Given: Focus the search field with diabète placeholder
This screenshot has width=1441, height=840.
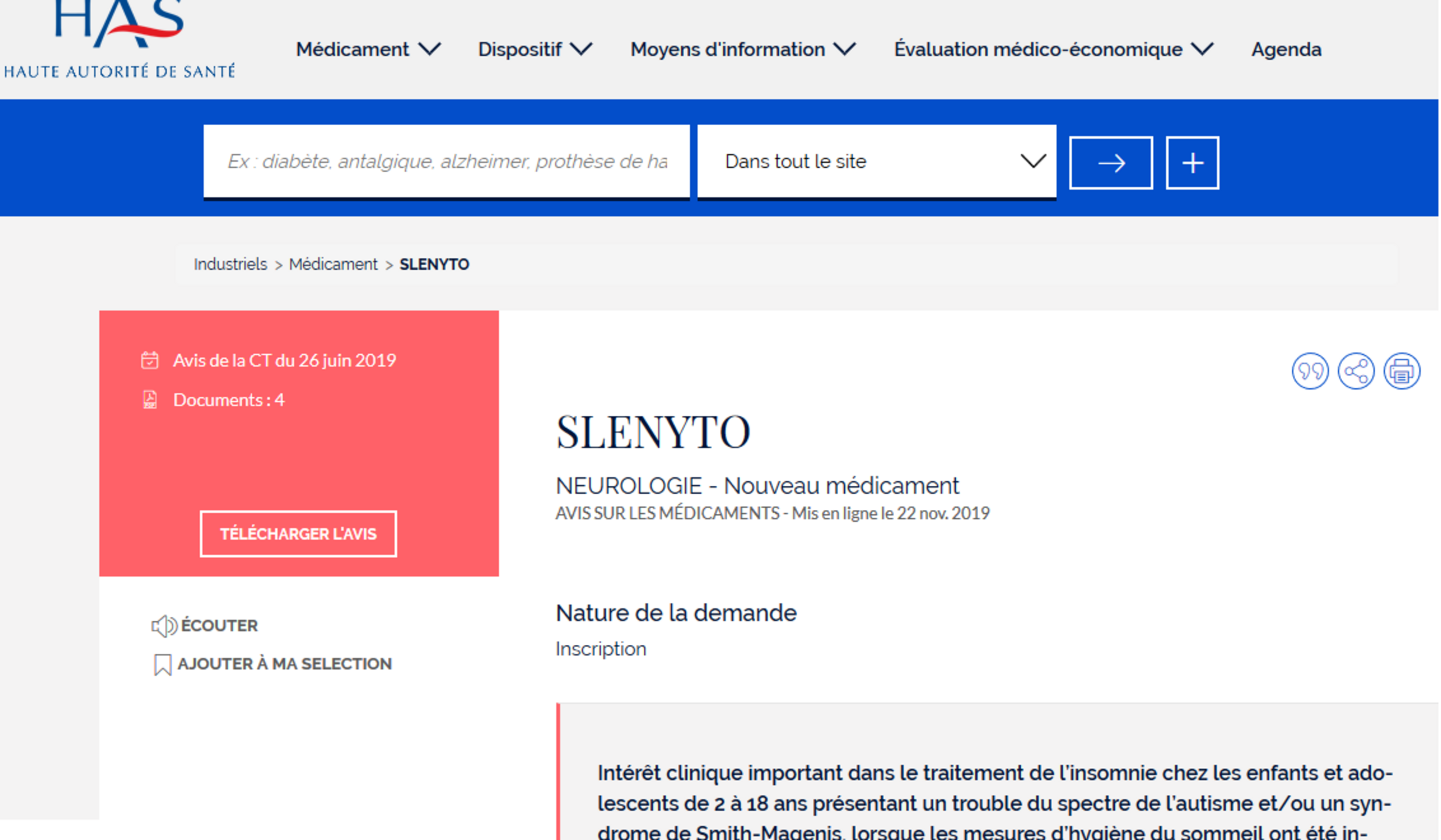Looking at the screenshot, I should [x=446, y=161].
